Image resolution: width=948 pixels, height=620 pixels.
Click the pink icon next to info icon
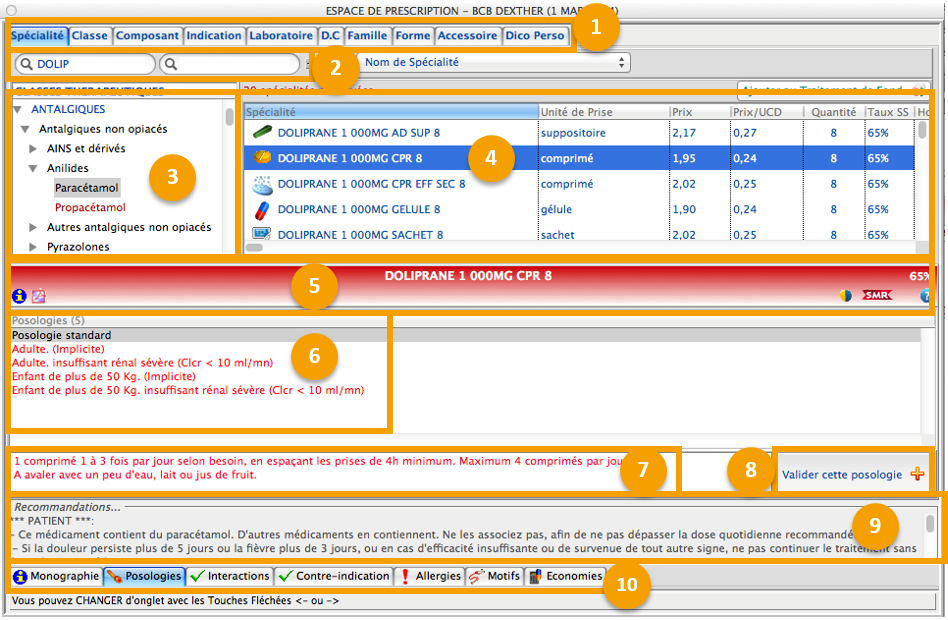(x=39, y=296)
